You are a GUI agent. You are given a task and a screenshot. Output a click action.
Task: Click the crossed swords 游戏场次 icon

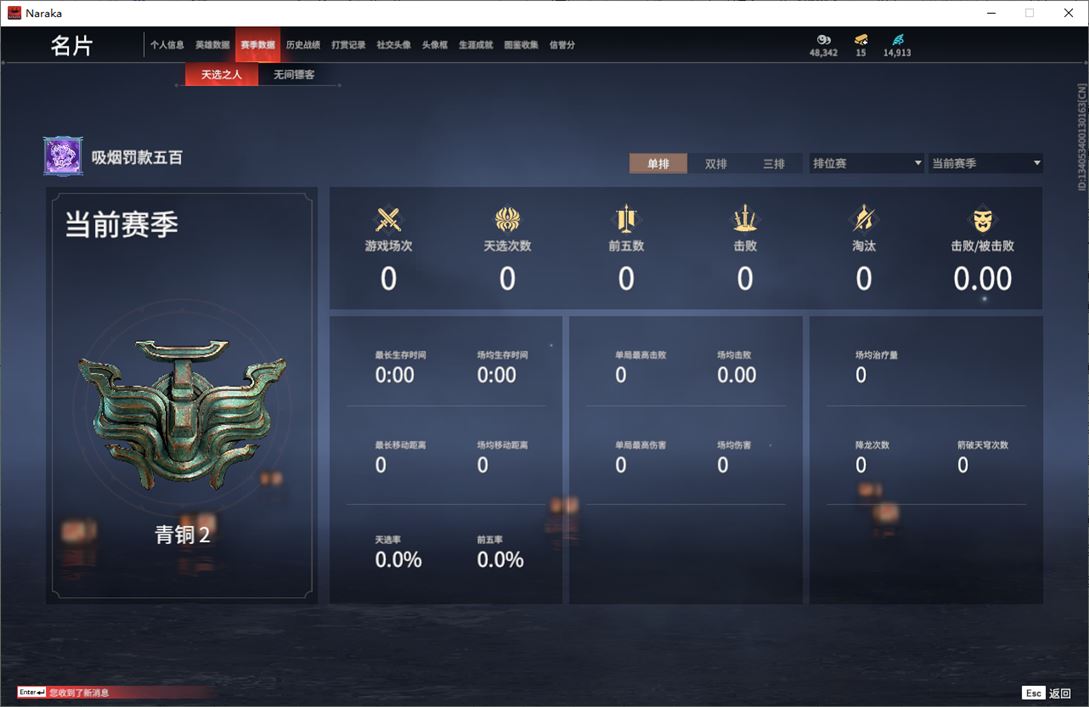pyautogui.click(x=388, y=219)
